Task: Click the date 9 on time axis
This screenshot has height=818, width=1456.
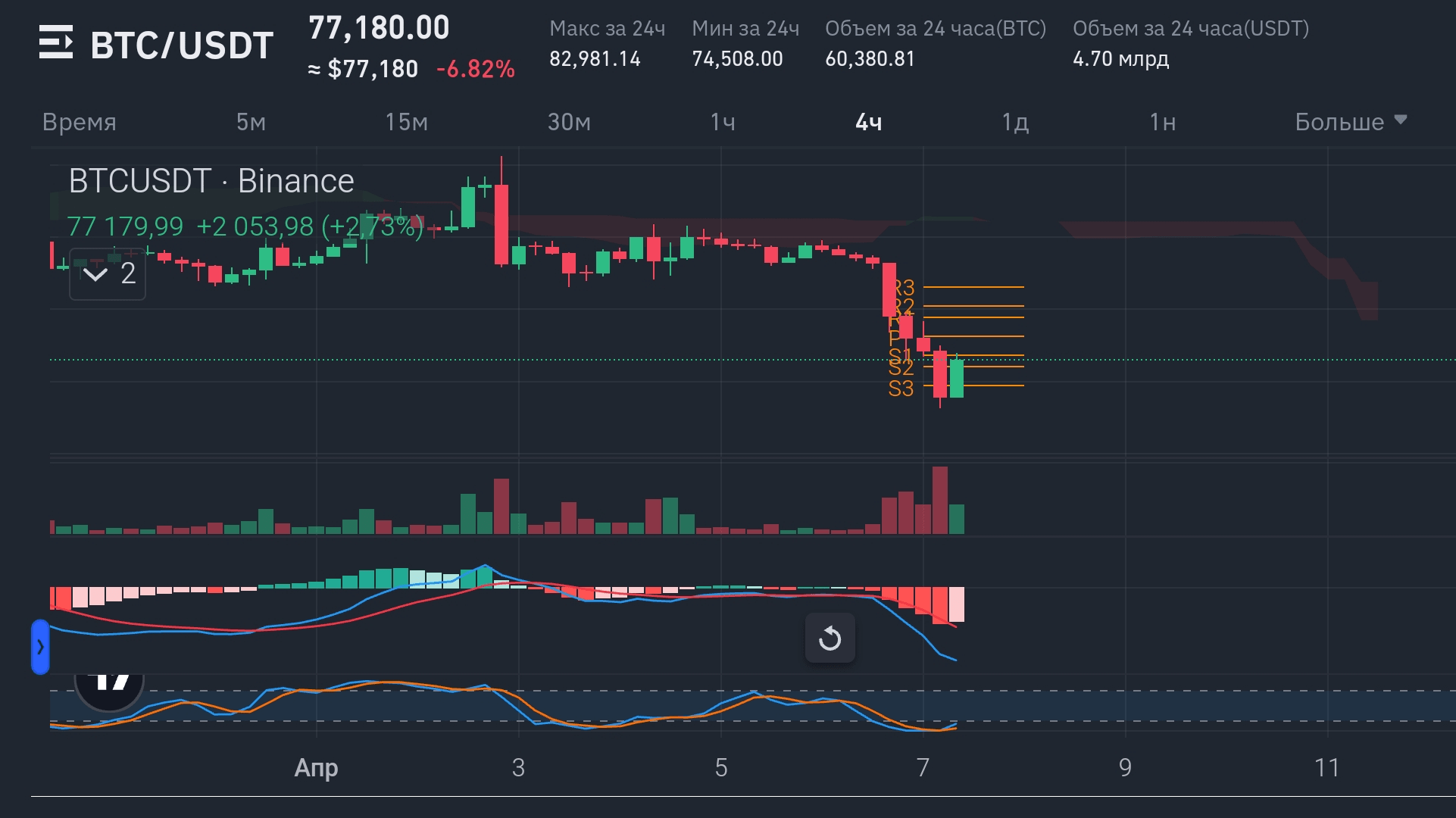Action: point(1125,768)
